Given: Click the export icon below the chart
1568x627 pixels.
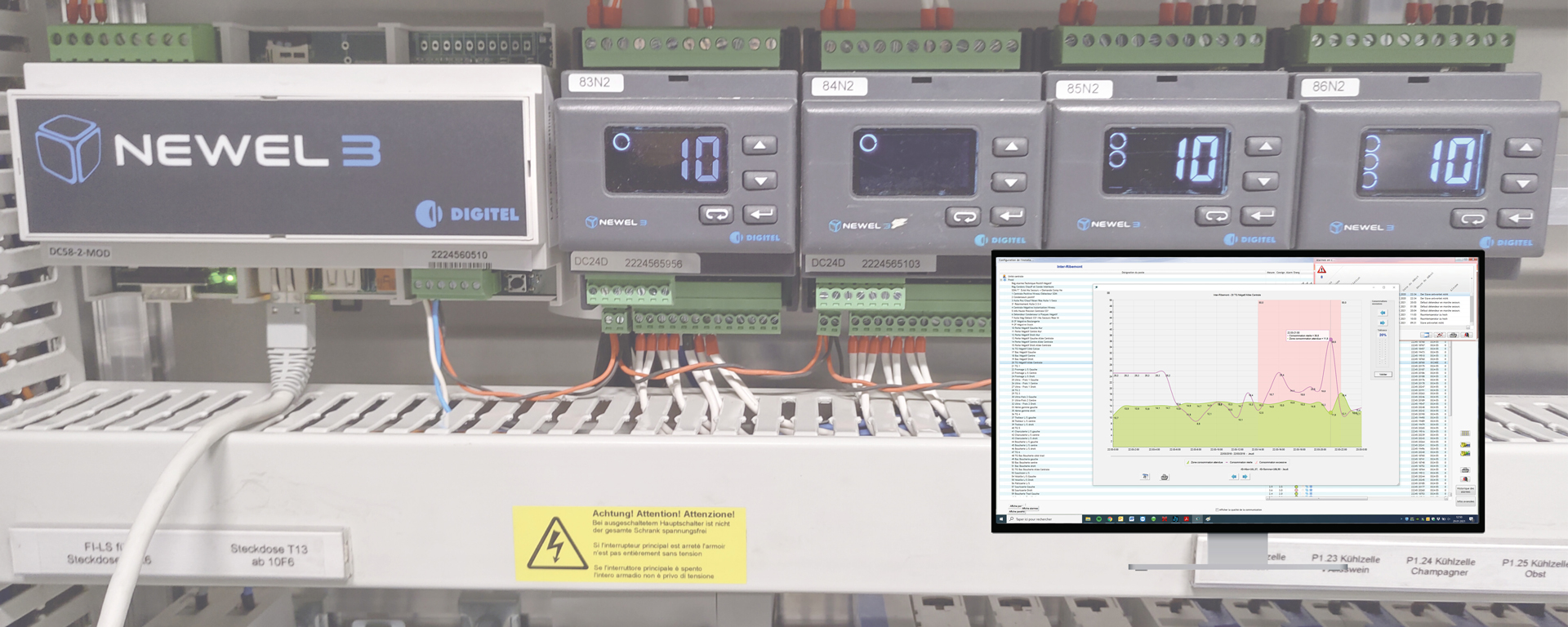Looking at the screenshot, I should tap(1145, 477).
